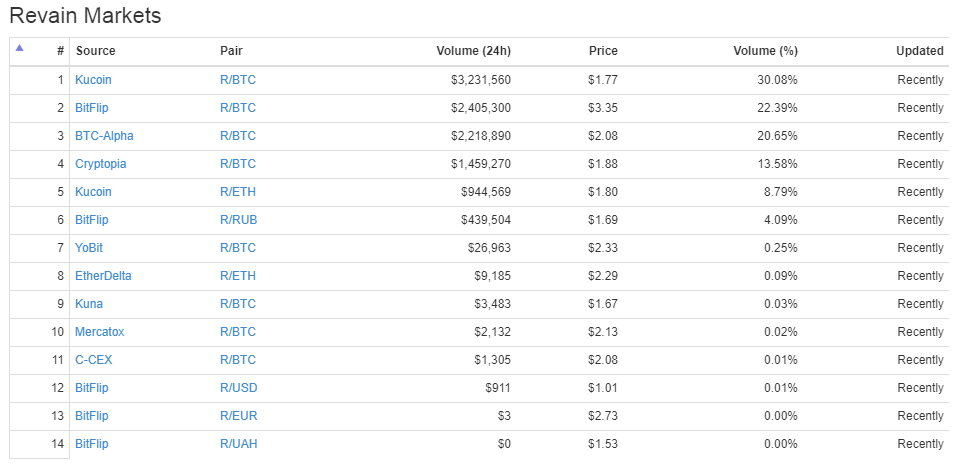The height and width of the screenshot is (470, 967).
Task: Click EtherDelta's R/ETH pair link
Action: pyautogui.click(x=238, y=276)
